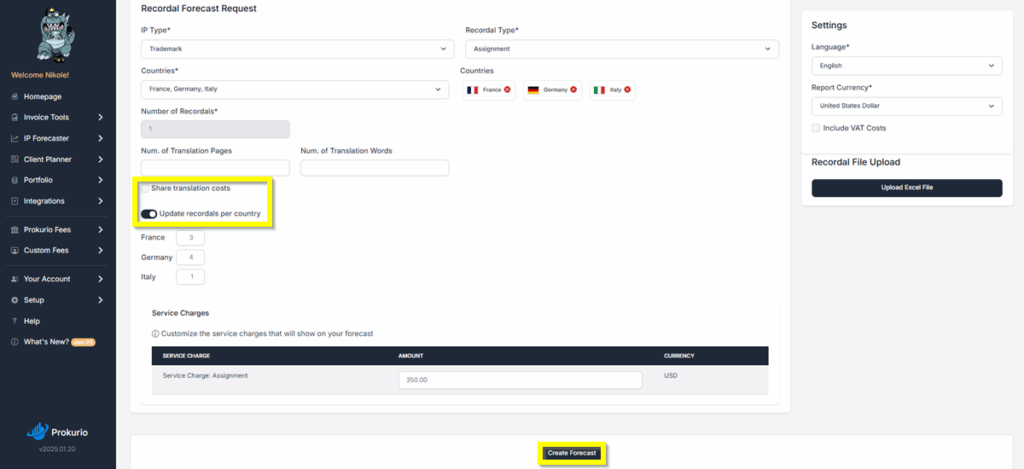This screenshot has height=469, width=1024.
Task: Enable the Include VAT Costs checkbox
Action: click(816, 128)
